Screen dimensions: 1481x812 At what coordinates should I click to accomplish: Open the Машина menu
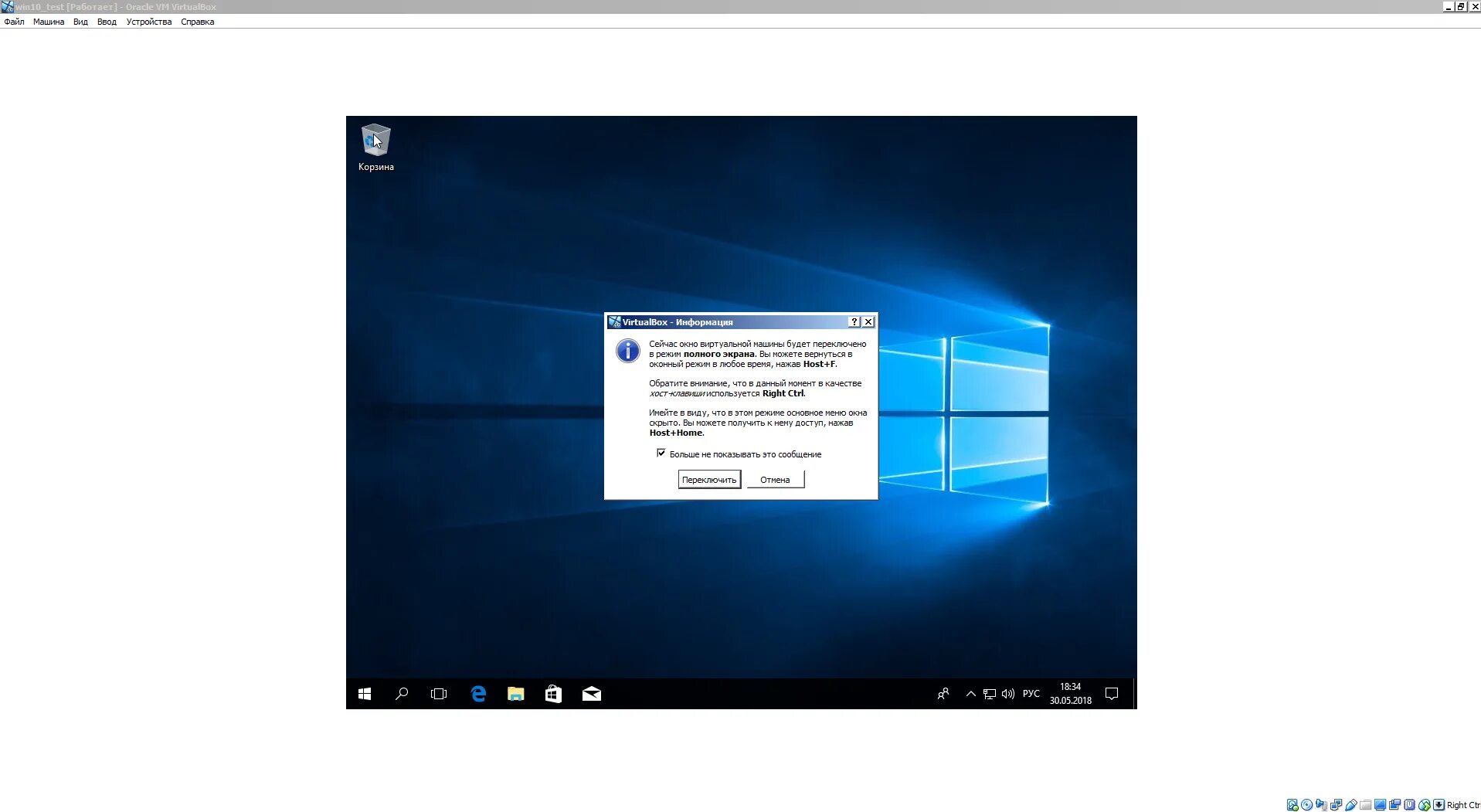pyautogui.click(x=49, y=22)
